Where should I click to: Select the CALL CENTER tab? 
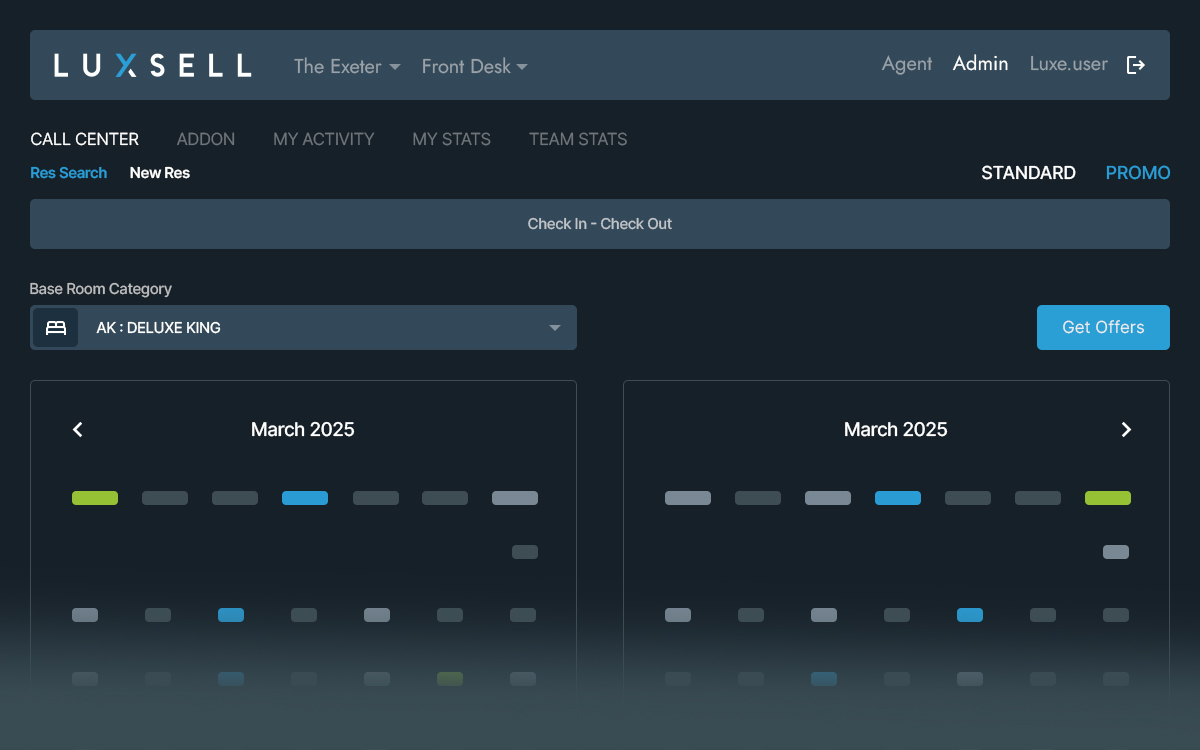click(x=85, y=139)
